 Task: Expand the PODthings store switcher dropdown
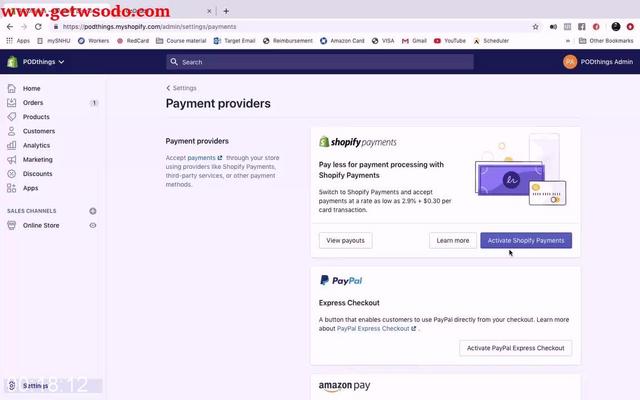pos(43,62)
